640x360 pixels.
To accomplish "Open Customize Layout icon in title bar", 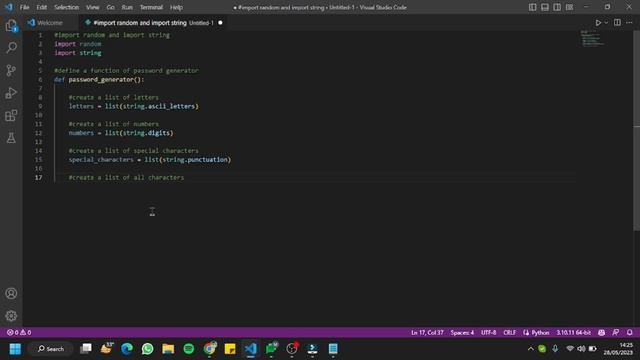I will click(569, 7).
